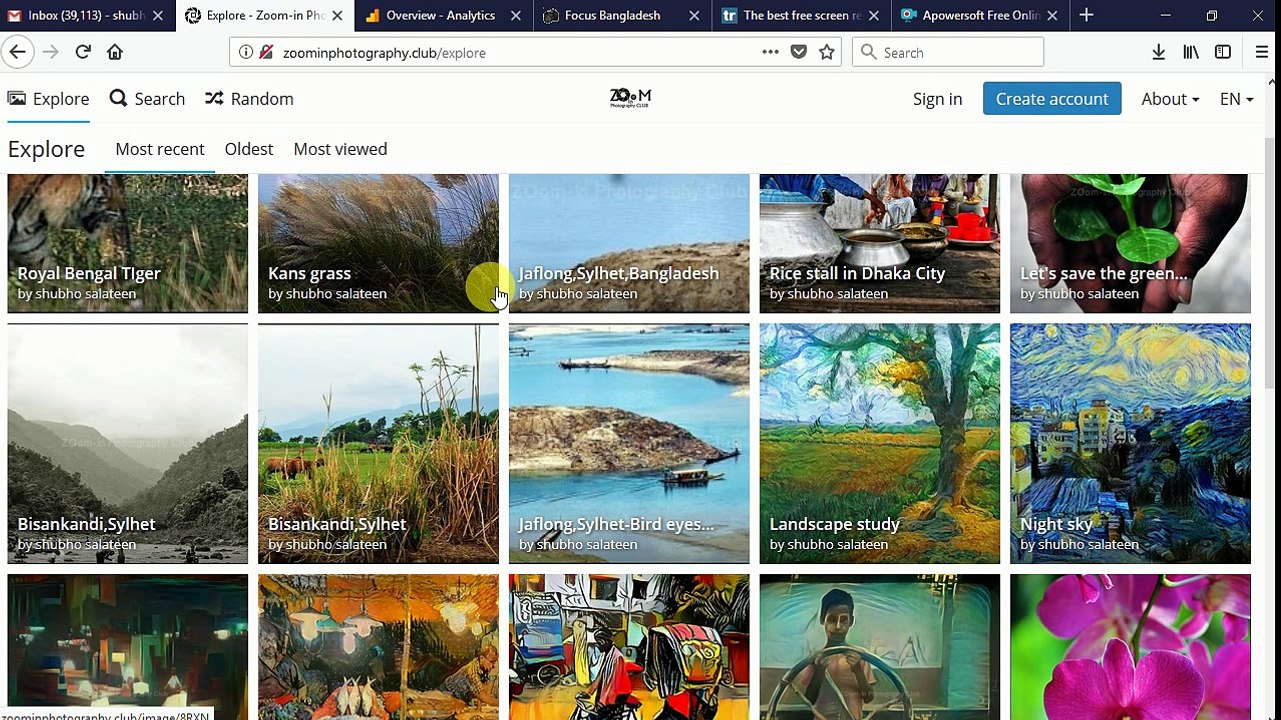Open the Landscape study image

(880, 443)
